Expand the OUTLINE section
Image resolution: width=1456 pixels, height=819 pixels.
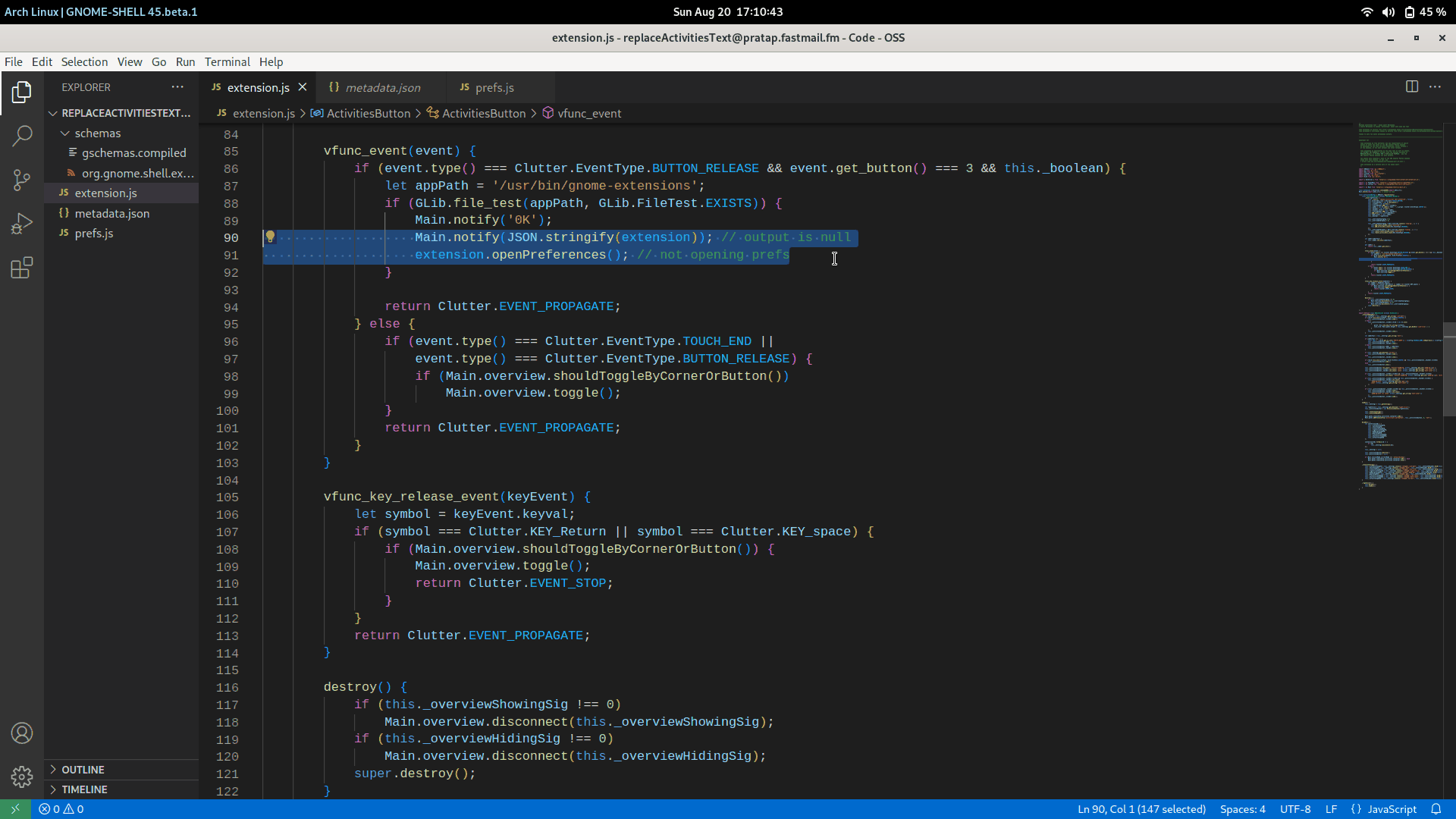(121, 770)
